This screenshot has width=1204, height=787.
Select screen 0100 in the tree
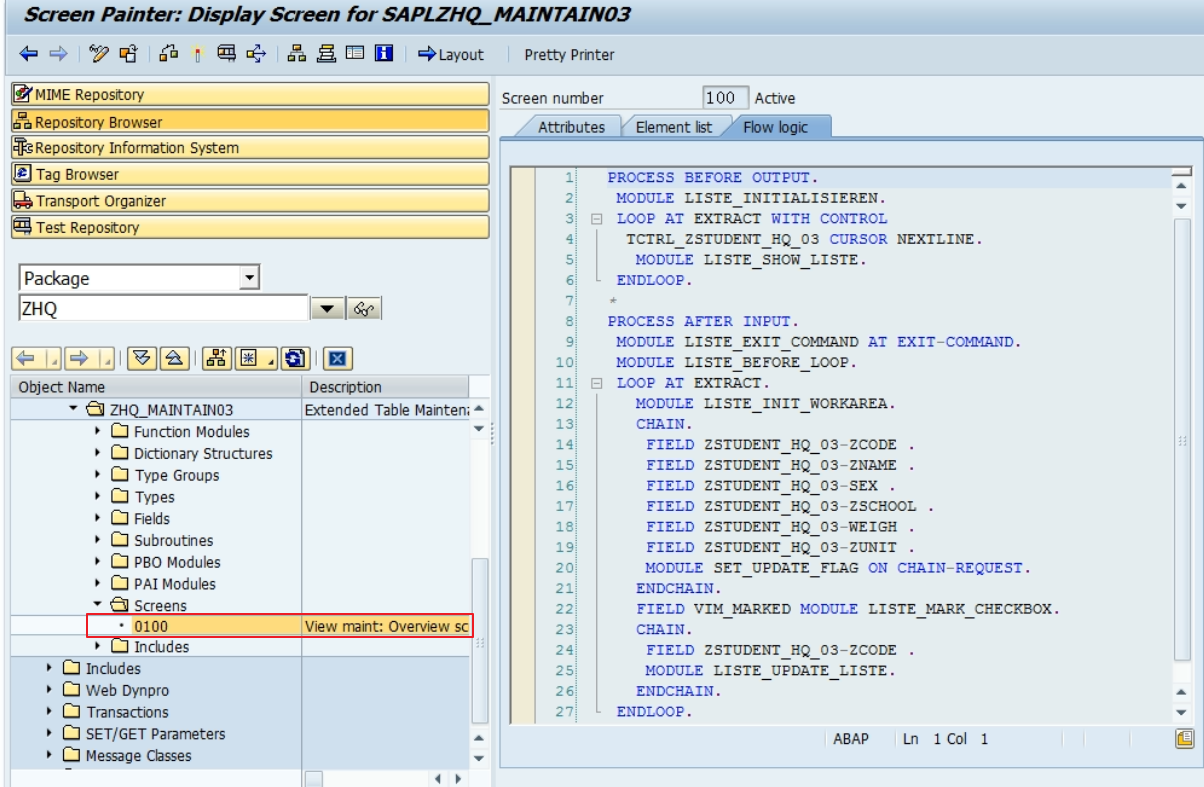pos(150,626)
